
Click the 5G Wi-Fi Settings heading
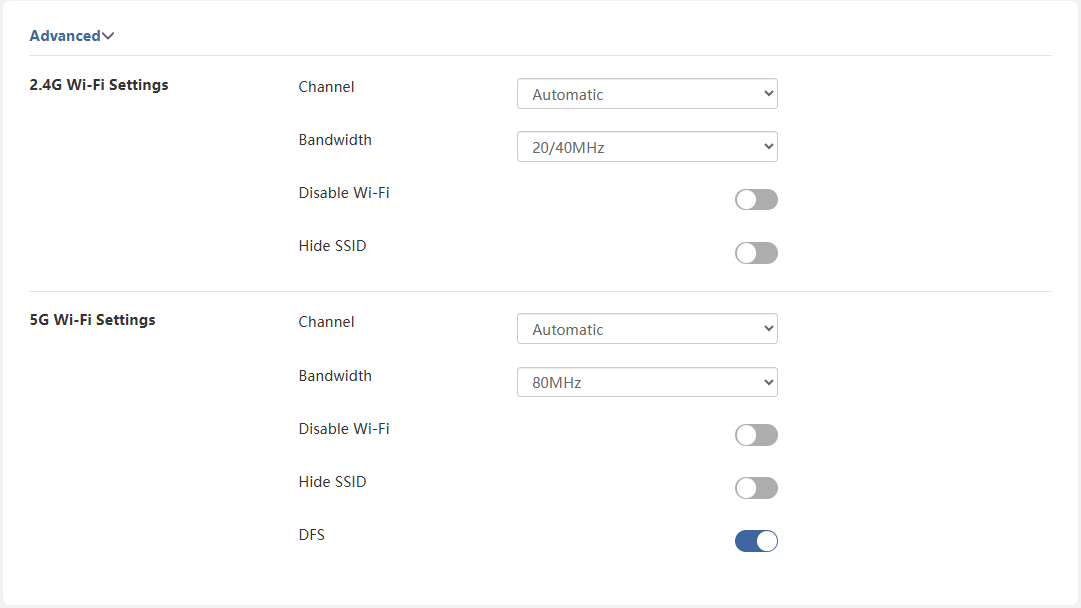pos(92,320)
